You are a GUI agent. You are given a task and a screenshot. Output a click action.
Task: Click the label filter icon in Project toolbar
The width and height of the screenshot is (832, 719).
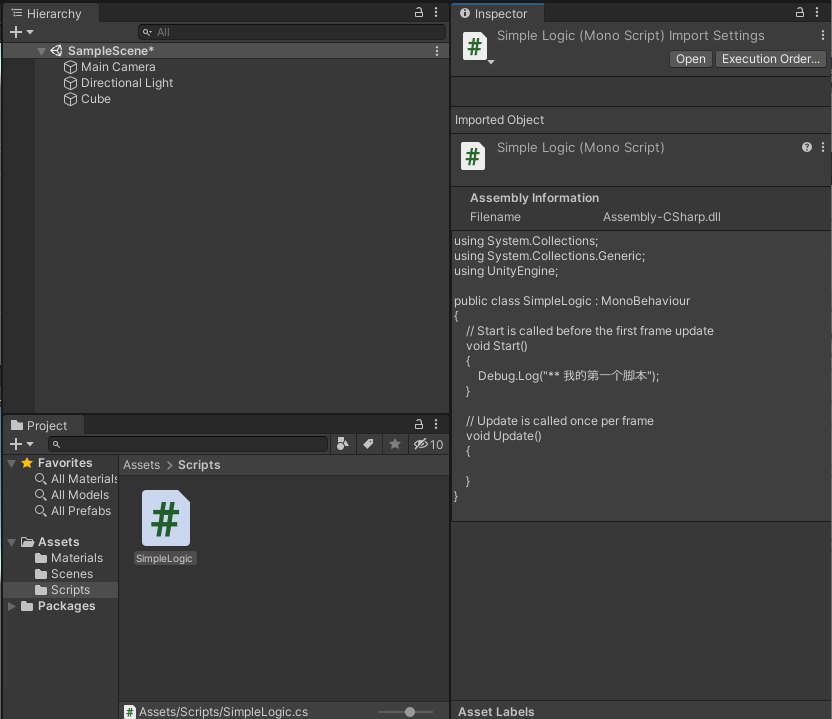[x=367, y=444]
